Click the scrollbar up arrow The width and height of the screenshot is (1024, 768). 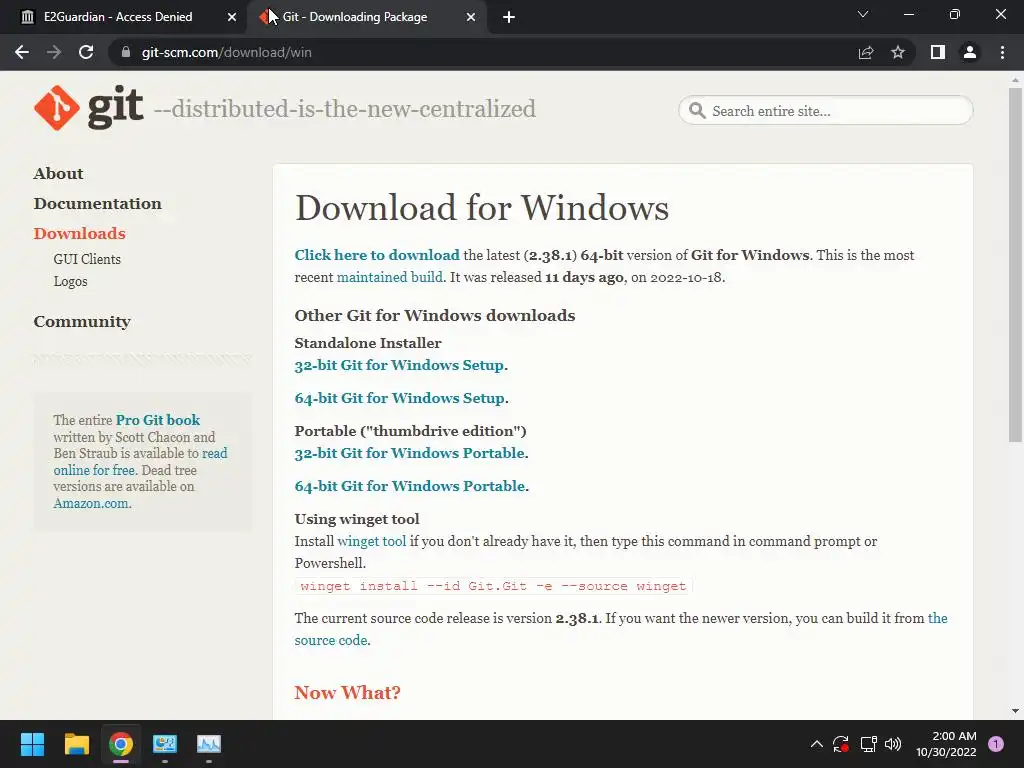pos(1015,80)
